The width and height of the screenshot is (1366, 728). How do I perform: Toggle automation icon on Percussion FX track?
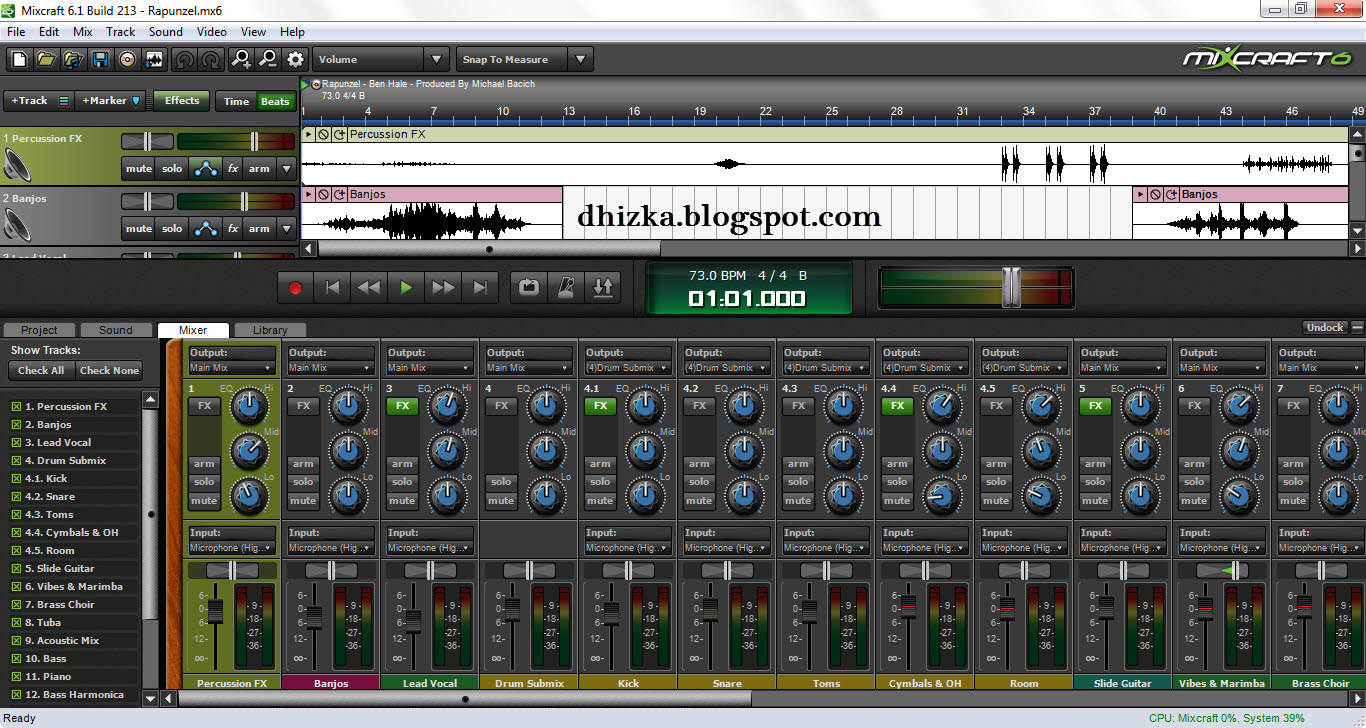(206, 168)
